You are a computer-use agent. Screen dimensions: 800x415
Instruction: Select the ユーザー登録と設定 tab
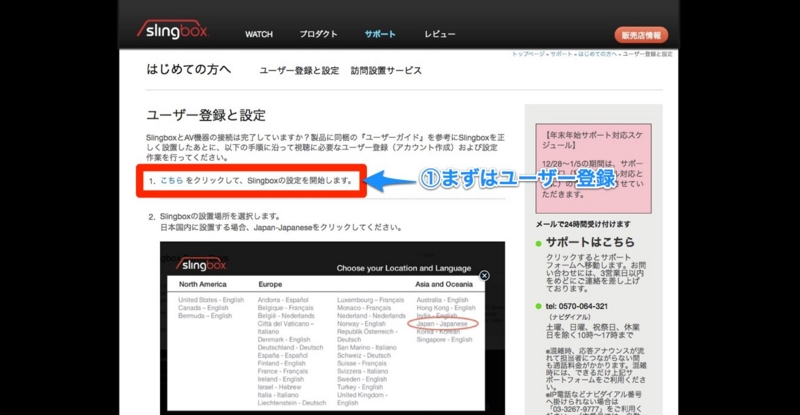click(x=299, y=70)
